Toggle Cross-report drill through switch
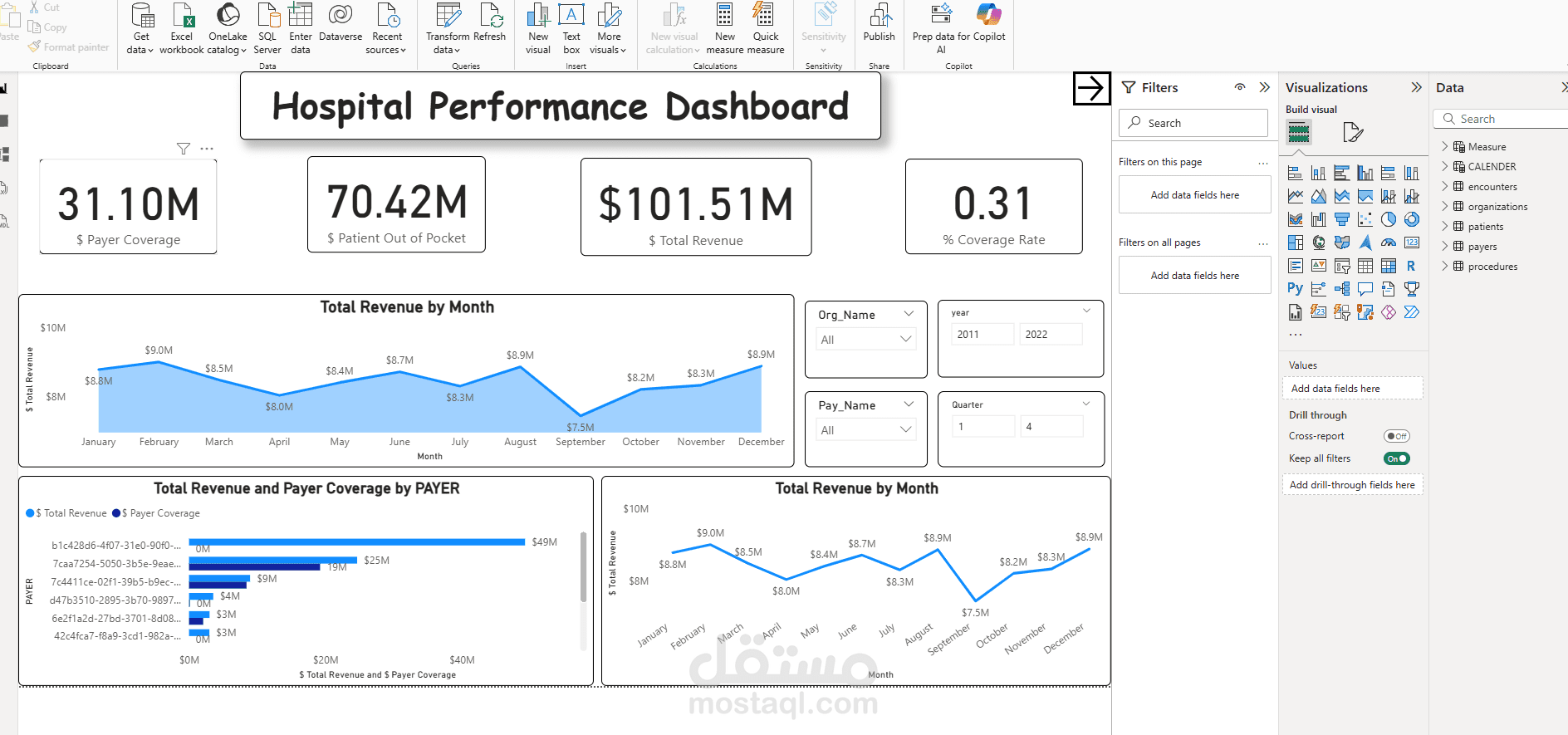Image resolution: width=1568 pixels, height=735 pixels. point(1397,436)
